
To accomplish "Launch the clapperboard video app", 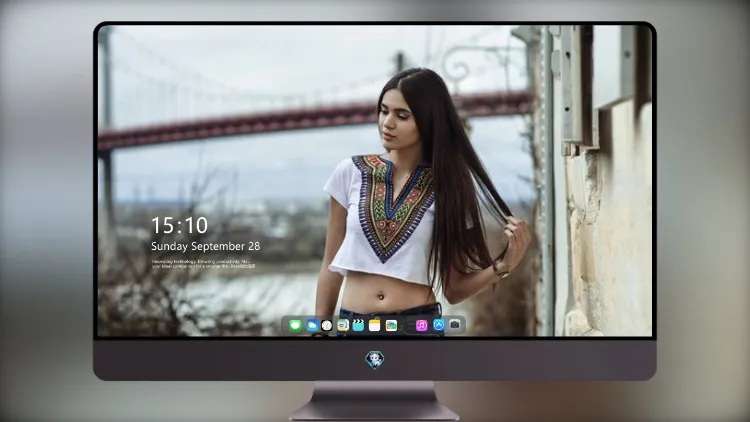I will (x=358, y=326).
